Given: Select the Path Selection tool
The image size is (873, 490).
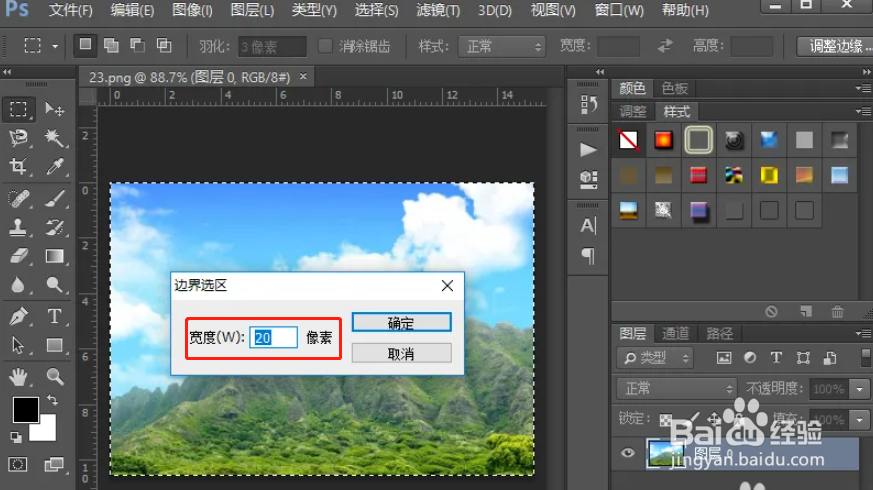Looking at the screenshot, I should click(x=18, y=345).
